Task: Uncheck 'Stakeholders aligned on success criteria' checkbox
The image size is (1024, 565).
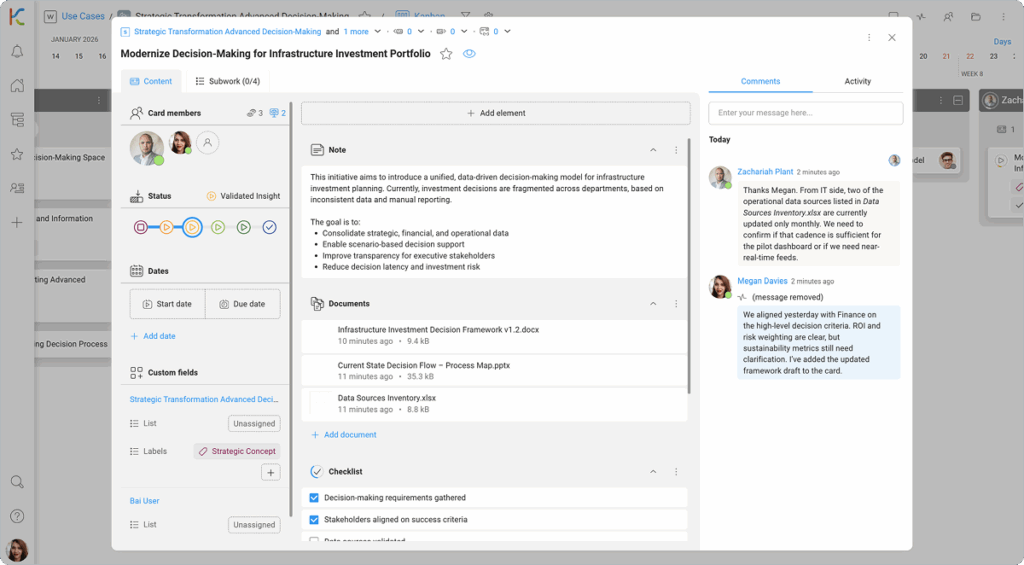Action: 314,520
